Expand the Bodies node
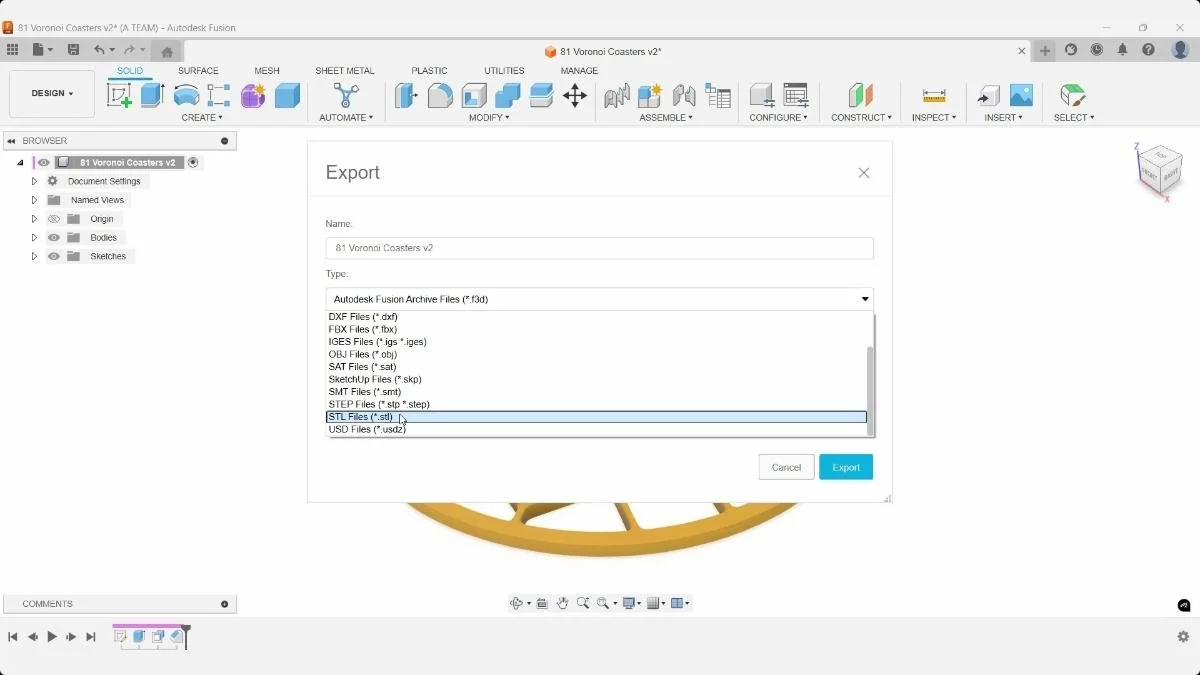 click(34, 238)
